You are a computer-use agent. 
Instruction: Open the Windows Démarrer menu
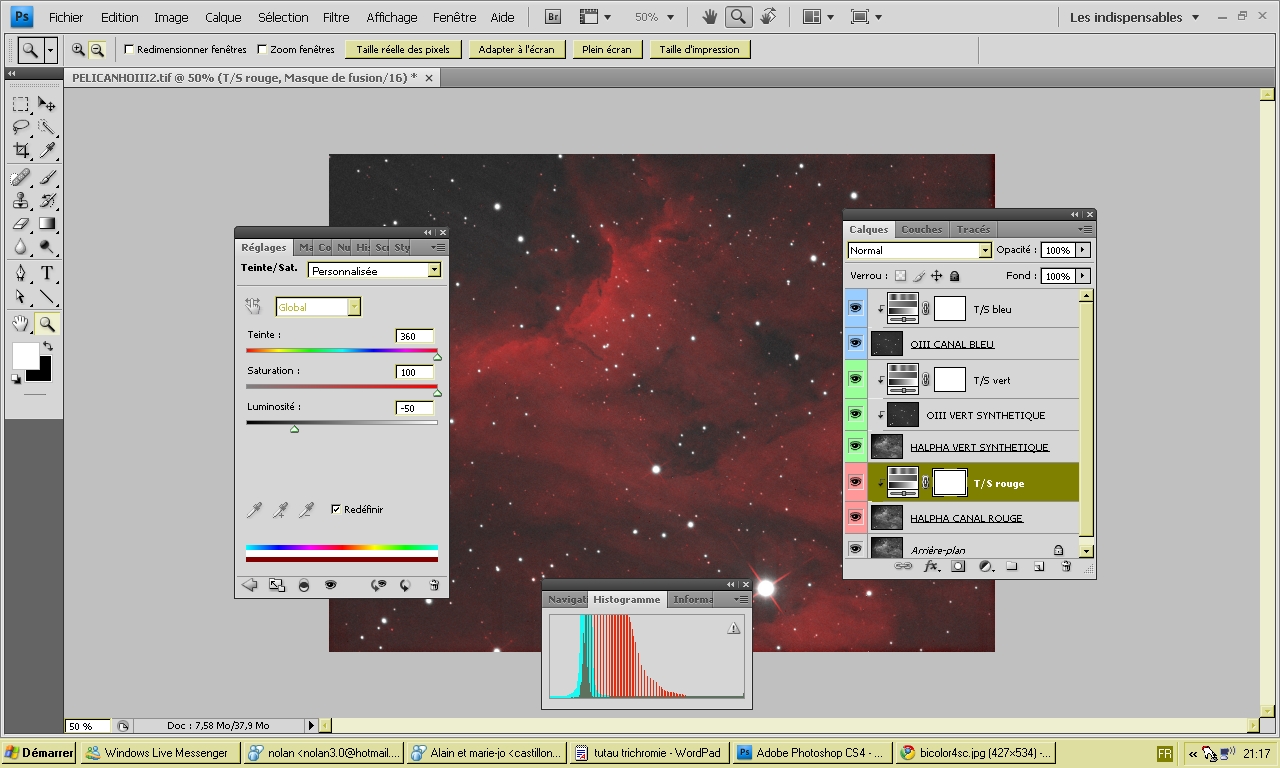[x=39, y=753]
